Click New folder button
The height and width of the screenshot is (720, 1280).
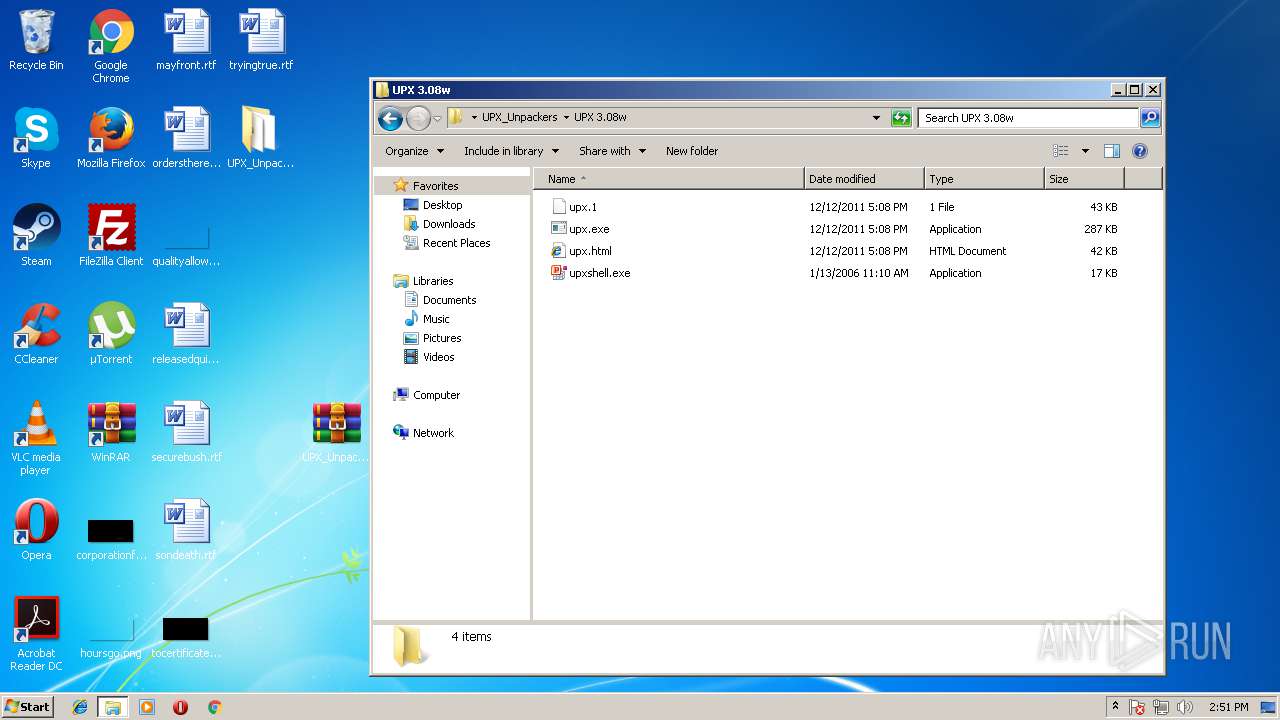692,151
